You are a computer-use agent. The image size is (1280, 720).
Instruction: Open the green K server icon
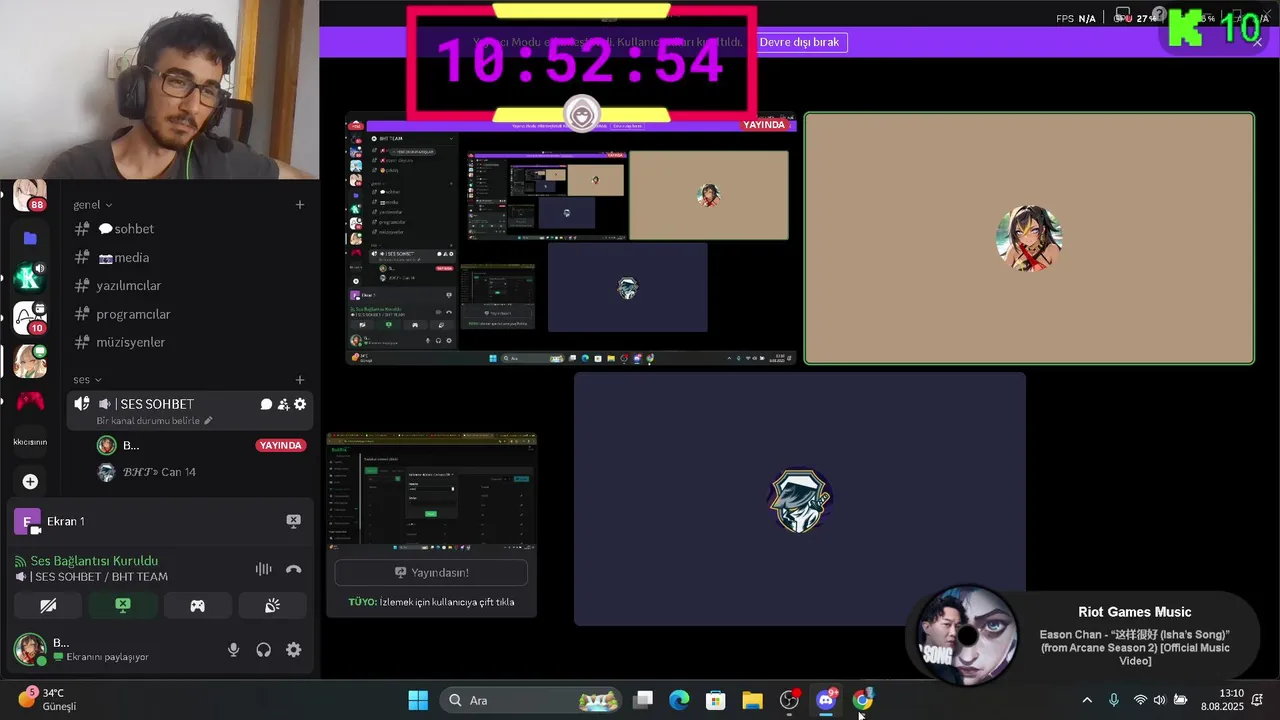click(x=30, y=277)
